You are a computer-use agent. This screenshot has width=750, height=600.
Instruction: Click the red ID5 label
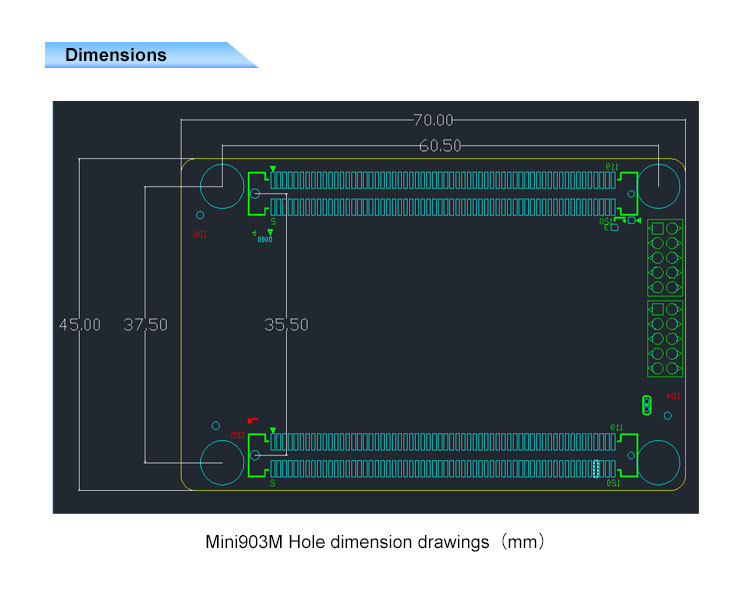point(238,435)
